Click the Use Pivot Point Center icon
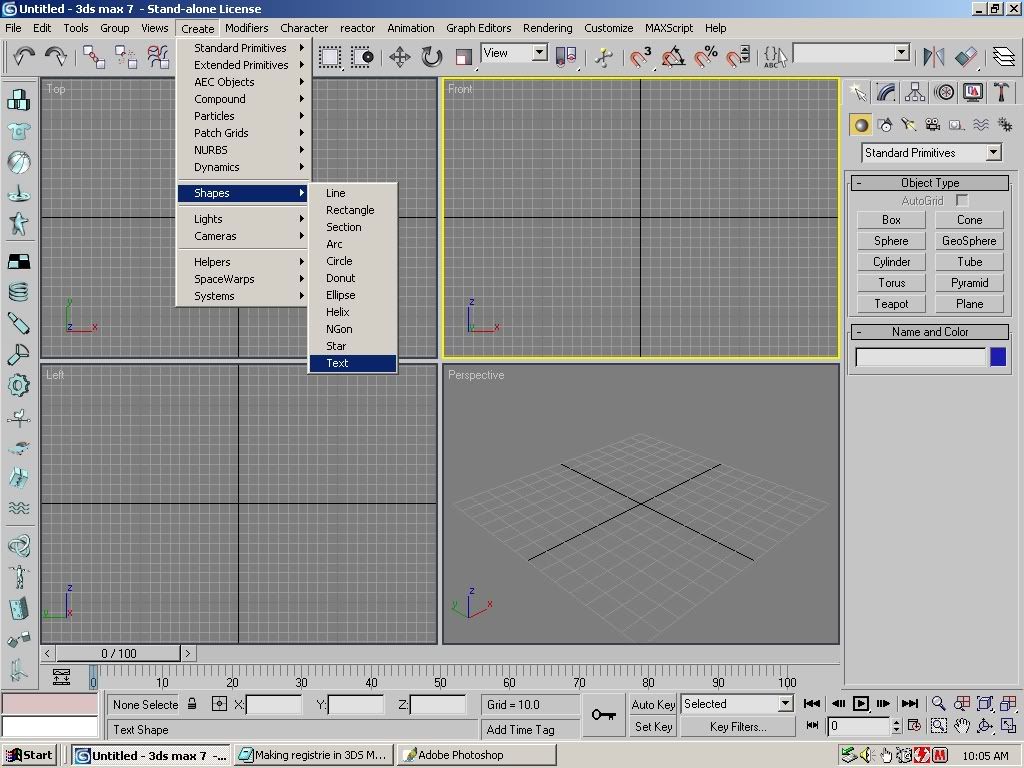The image size is (1024, 768). coord(566,57)
